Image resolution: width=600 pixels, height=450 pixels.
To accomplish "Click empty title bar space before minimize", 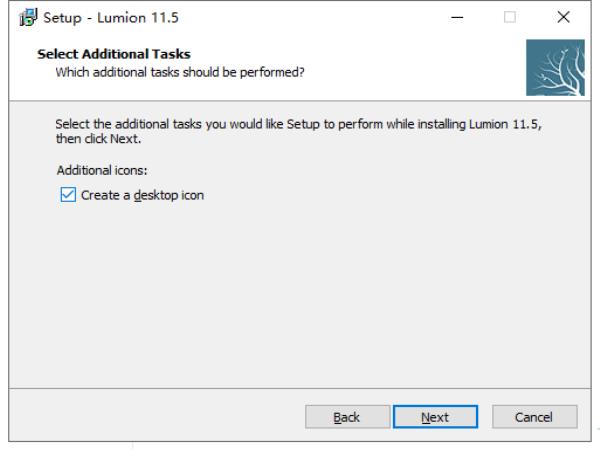I will [x=306, y=17].
